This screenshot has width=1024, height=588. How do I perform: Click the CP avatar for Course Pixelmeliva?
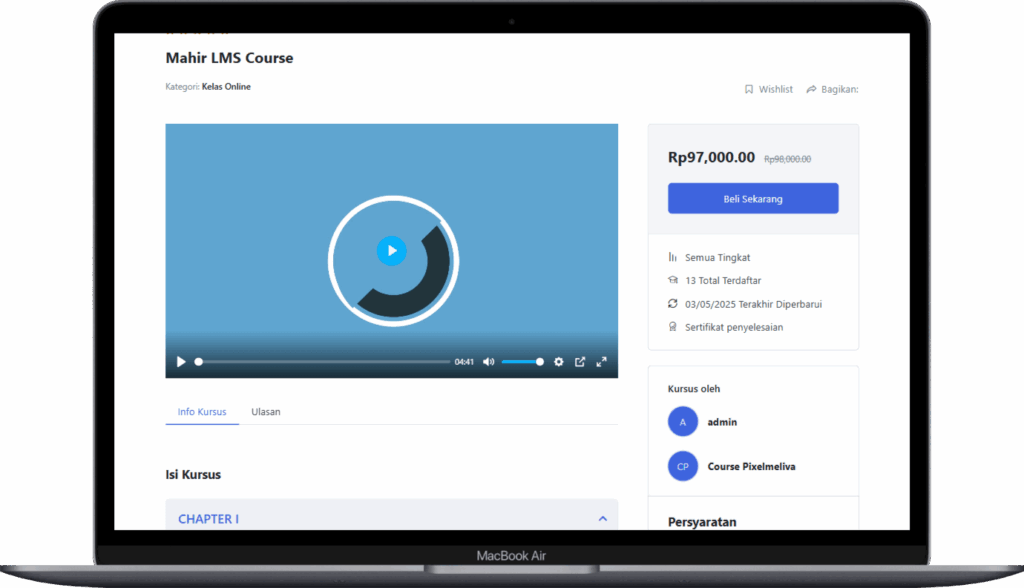pos(683,466)
